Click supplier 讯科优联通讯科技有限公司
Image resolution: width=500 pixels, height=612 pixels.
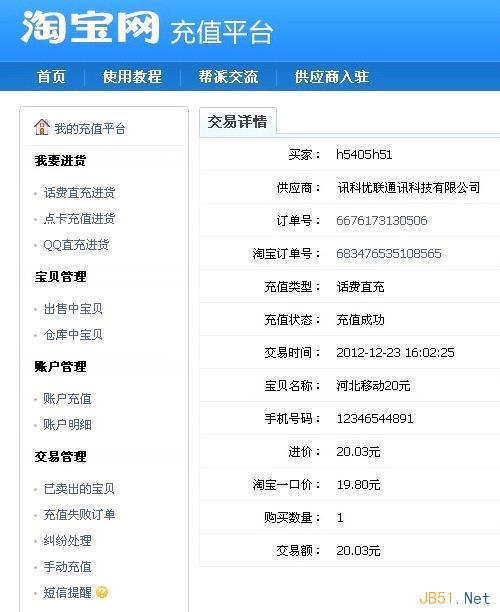[409, 188]
